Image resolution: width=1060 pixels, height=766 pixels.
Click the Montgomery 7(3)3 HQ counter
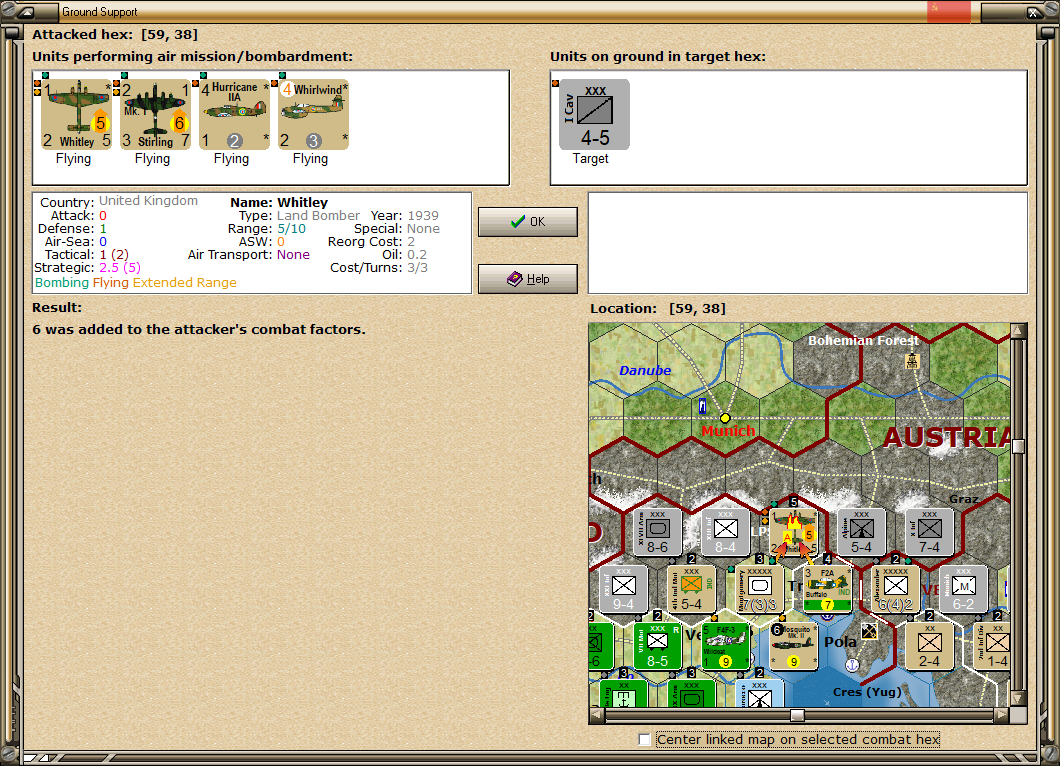tap(759, 590)
